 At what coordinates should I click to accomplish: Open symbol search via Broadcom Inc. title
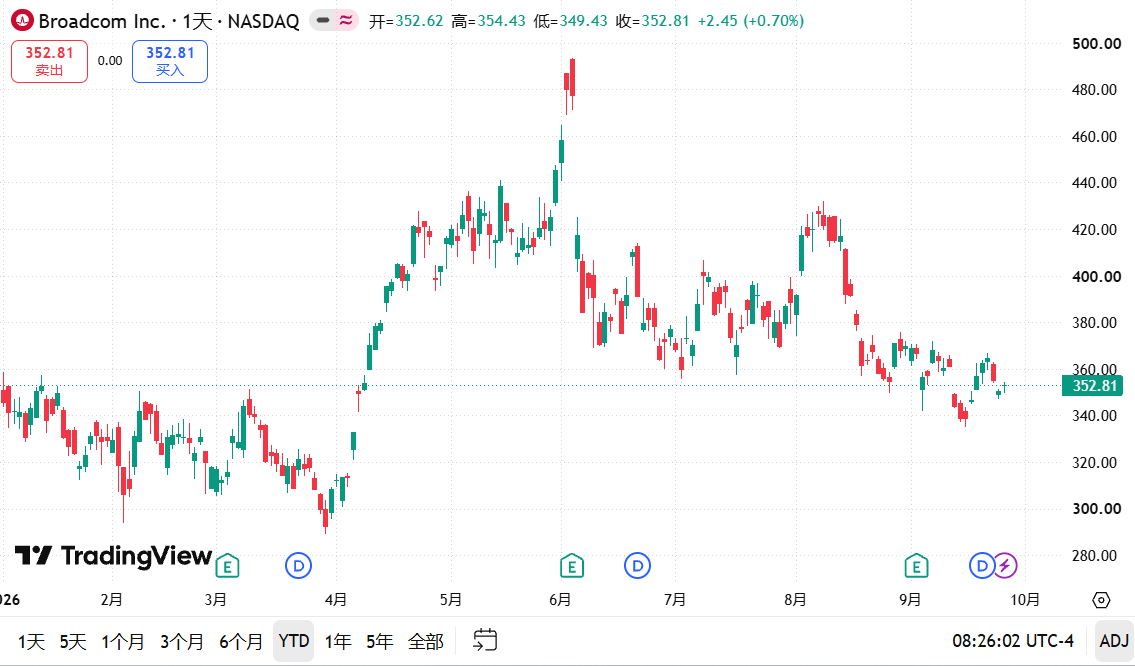(x=102, y=21)
